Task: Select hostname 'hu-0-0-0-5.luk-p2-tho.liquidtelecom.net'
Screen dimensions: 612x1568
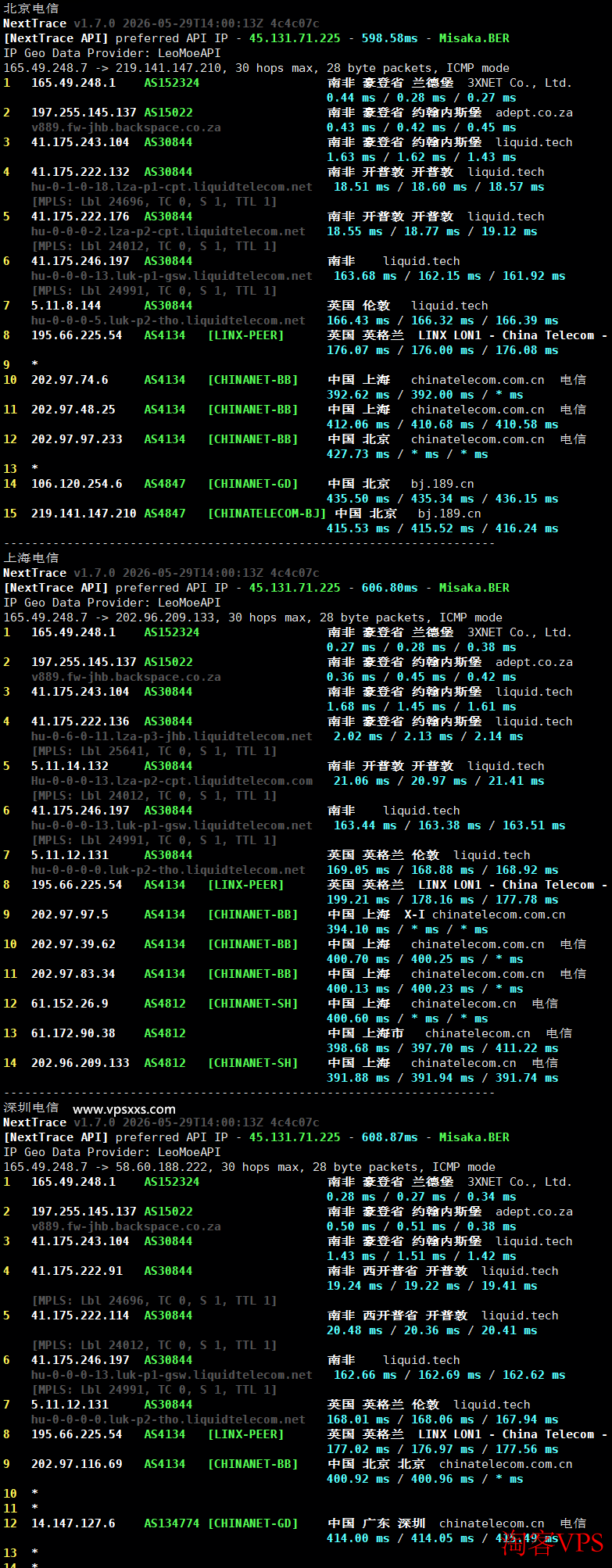Action: click(168, 320)
